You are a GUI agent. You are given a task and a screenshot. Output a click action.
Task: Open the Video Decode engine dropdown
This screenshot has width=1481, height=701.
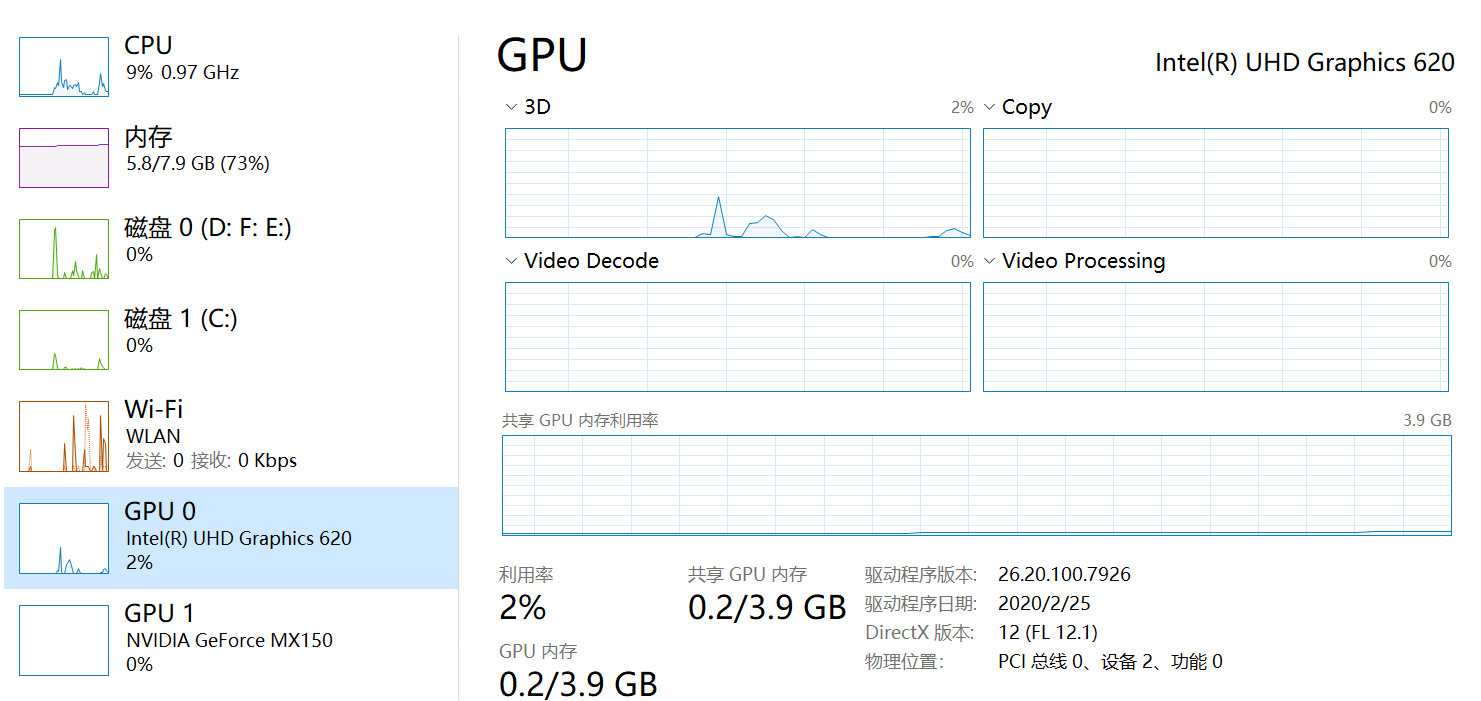click(510, 260)
